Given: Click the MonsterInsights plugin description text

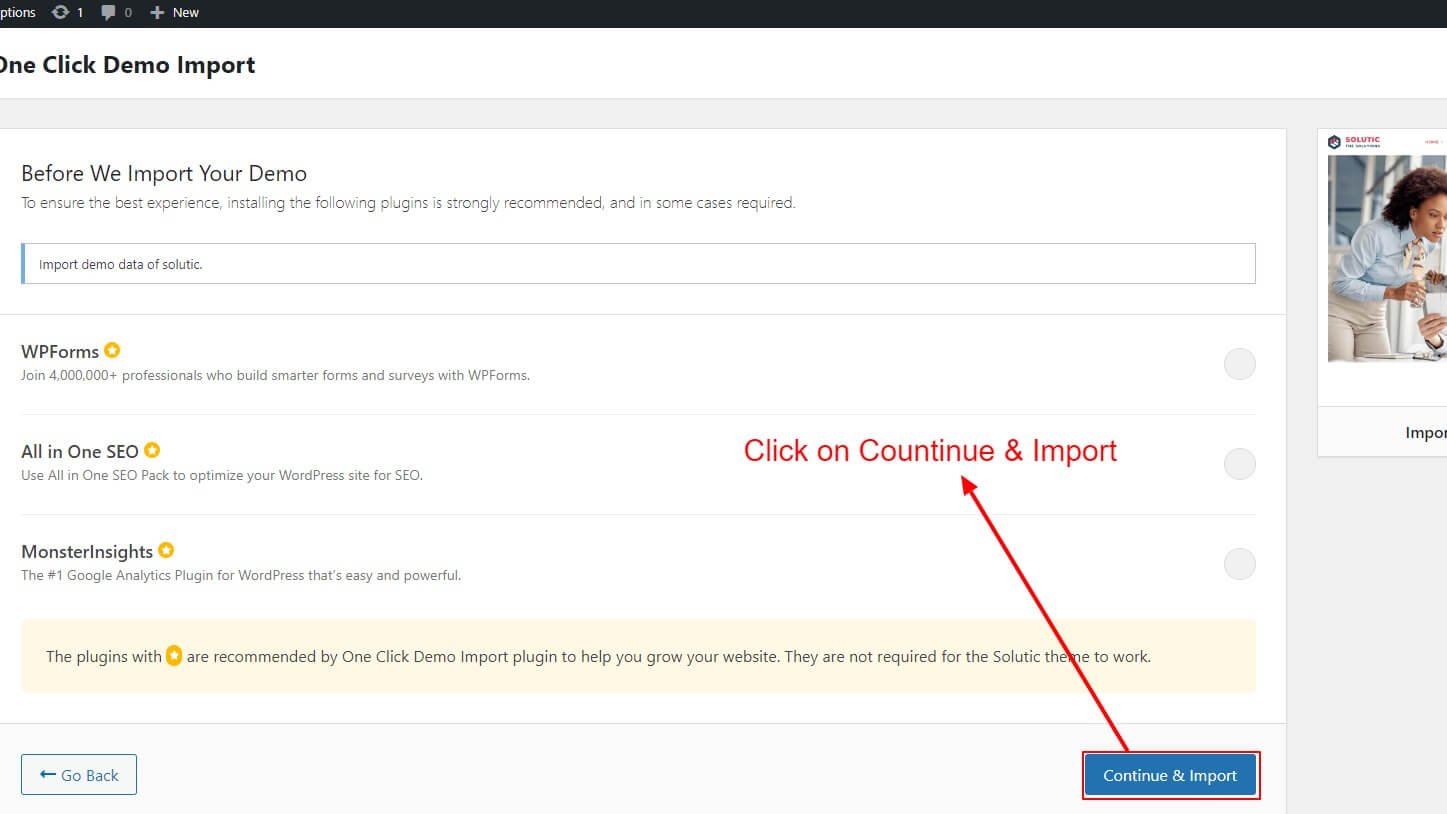Looking at the screenshot, I should pyautogui.click(x=241, y=575).
